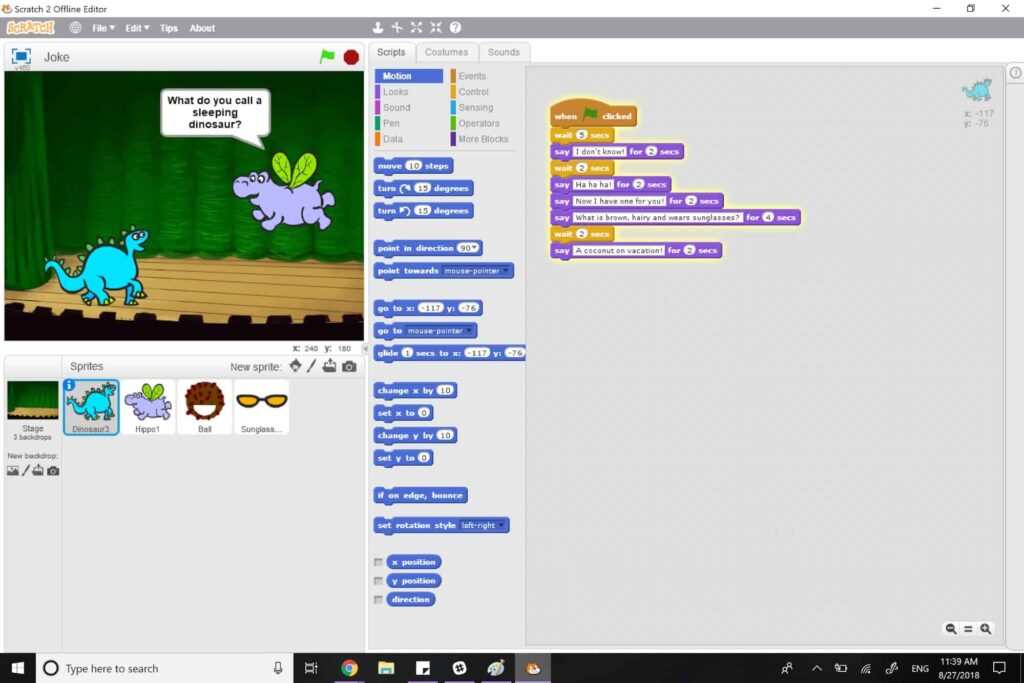Create new sprite from camera

pyautogui.click(x=349, y=366)
